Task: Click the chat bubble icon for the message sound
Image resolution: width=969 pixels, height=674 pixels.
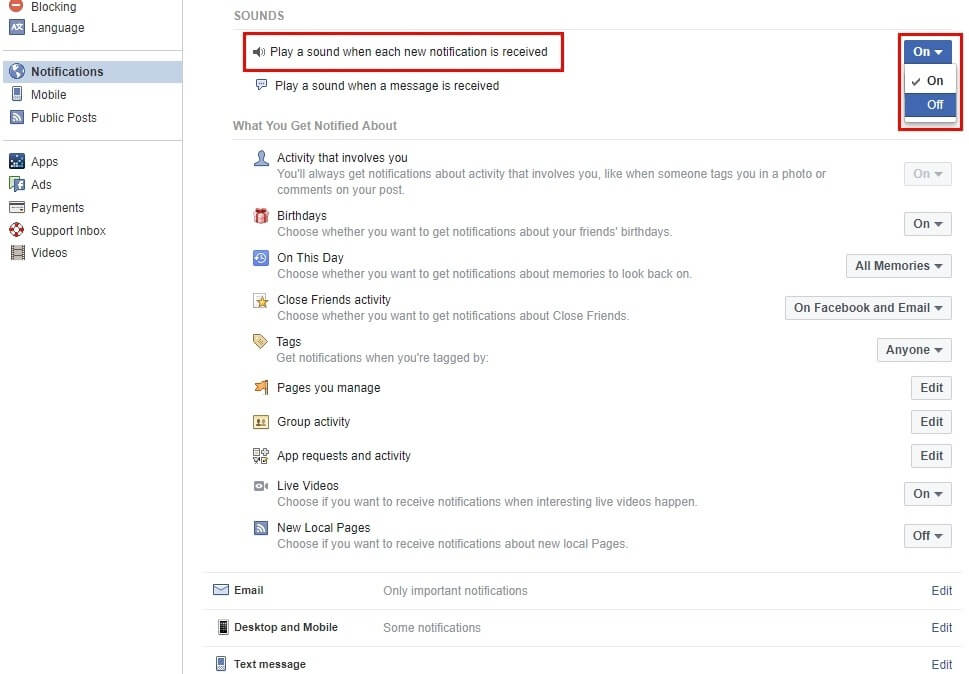Action: pyautogui.click(x=261, y=85)
